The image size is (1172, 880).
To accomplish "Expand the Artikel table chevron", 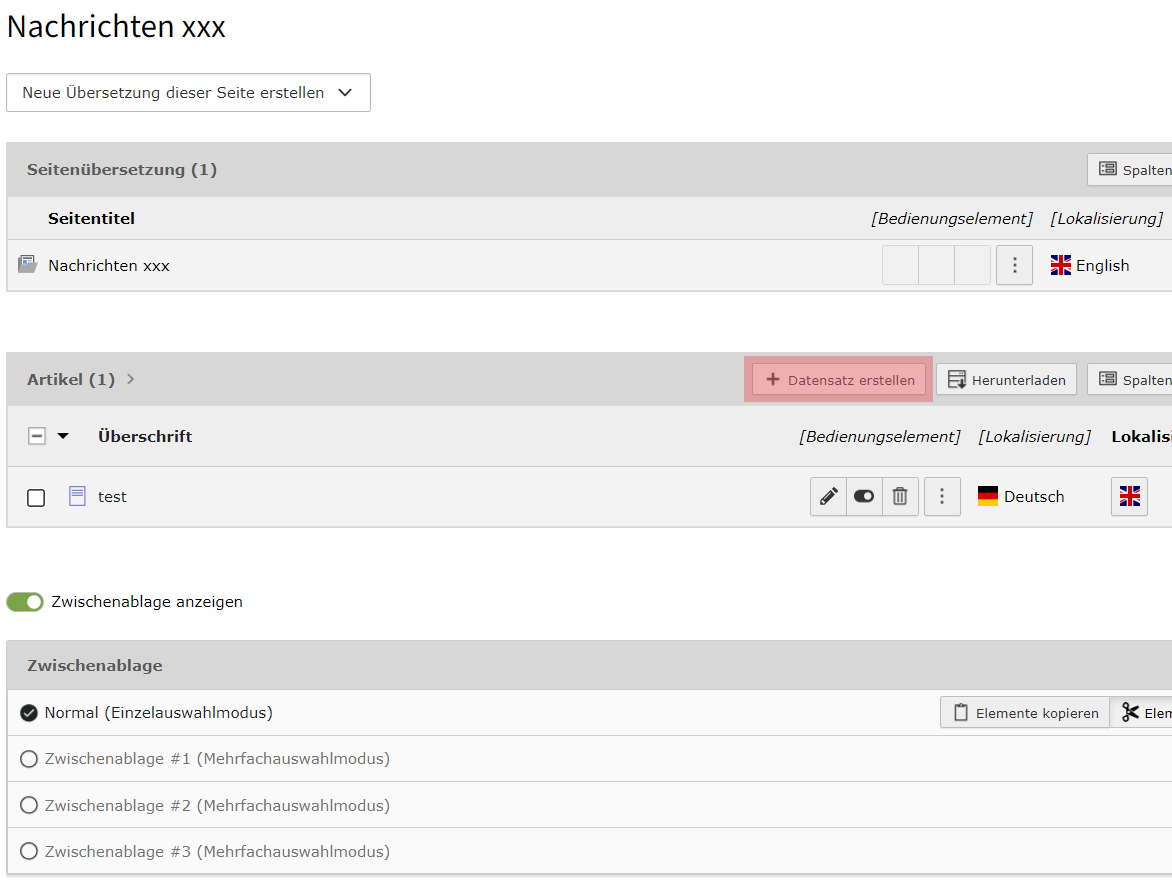I will 131,380.
